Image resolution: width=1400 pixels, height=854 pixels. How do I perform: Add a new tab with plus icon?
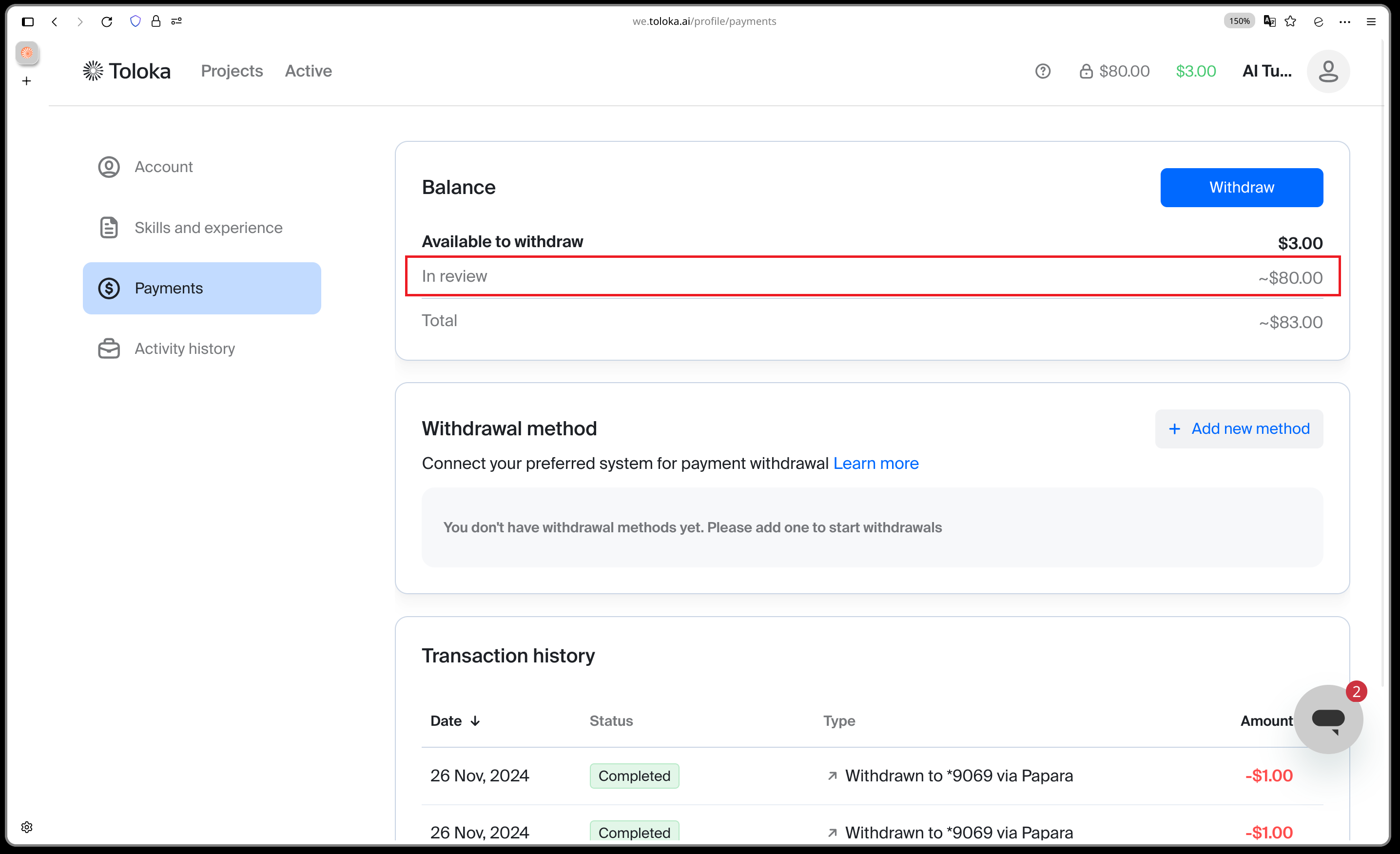coord(27,81)
